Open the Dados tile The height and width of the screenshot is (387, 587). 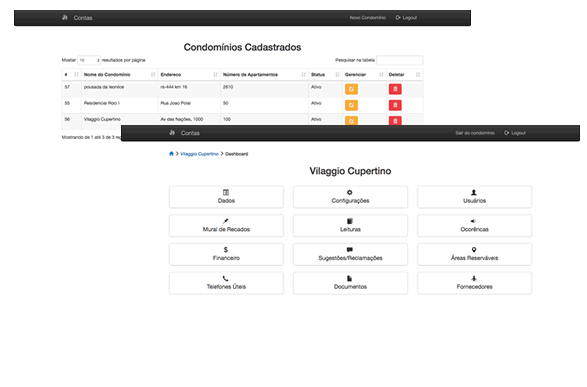(226, 197)
